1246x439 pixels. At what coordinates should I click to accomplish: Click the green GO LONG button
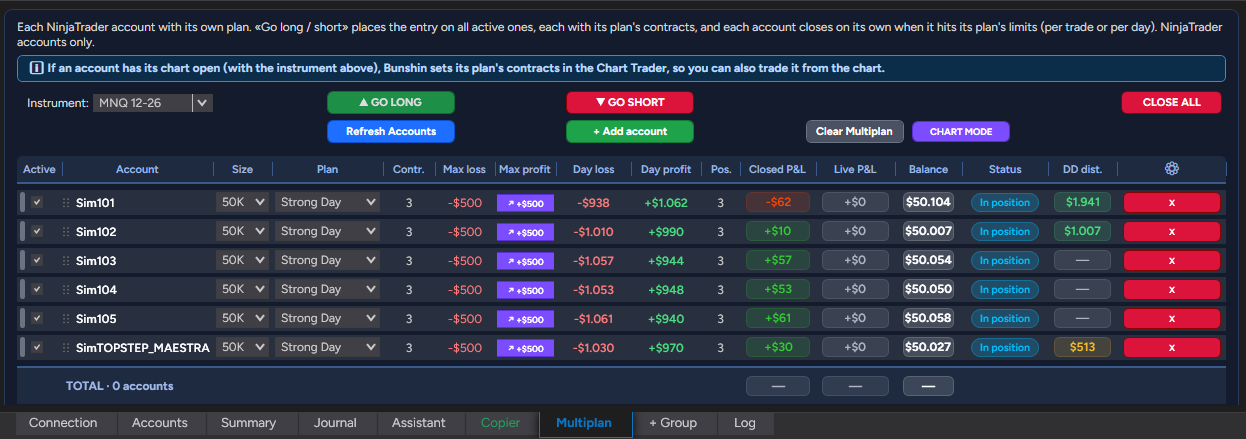(x=390, y=102)
